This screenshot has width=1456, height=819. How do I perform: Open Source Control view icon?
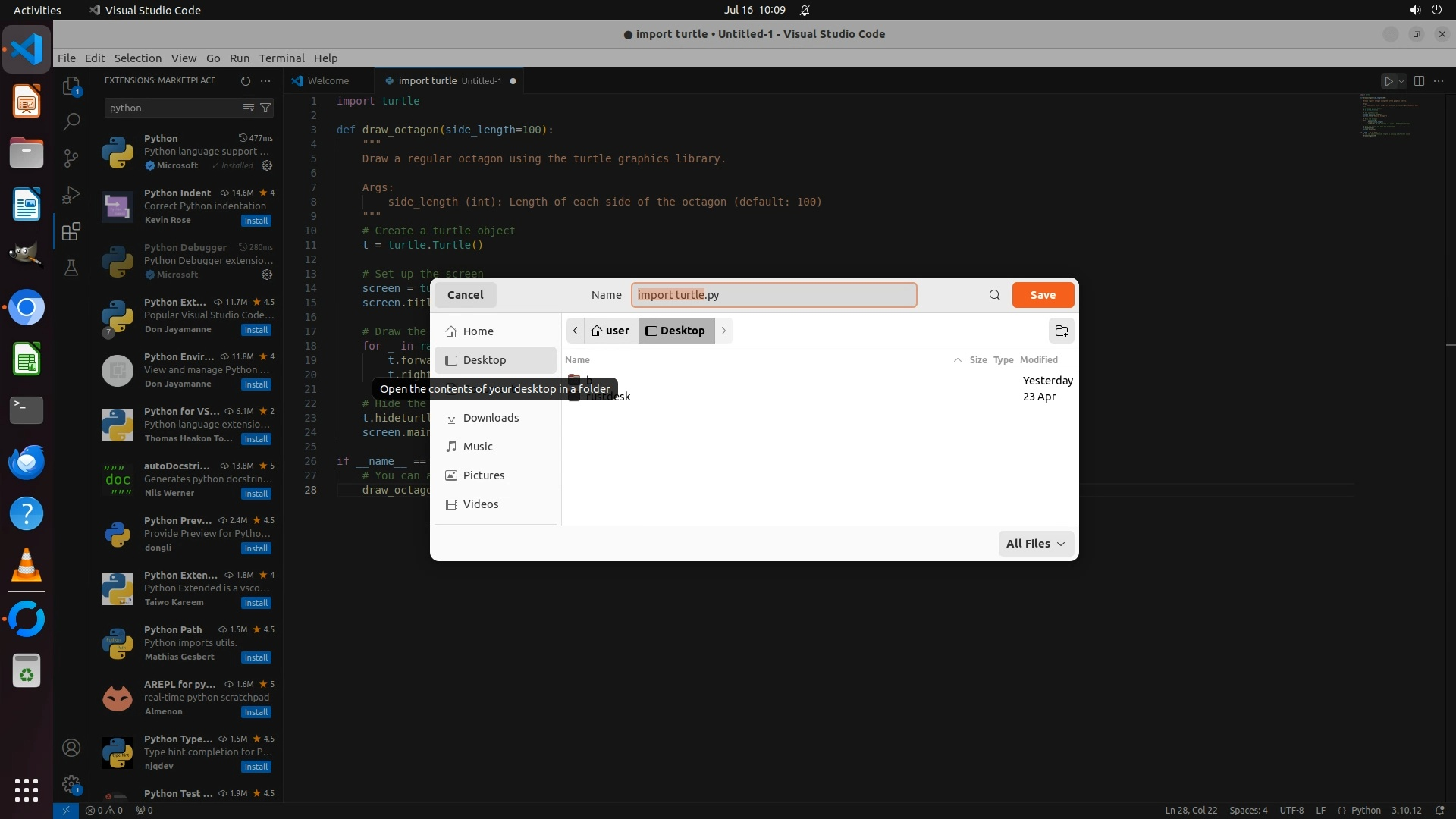[71, 158]
